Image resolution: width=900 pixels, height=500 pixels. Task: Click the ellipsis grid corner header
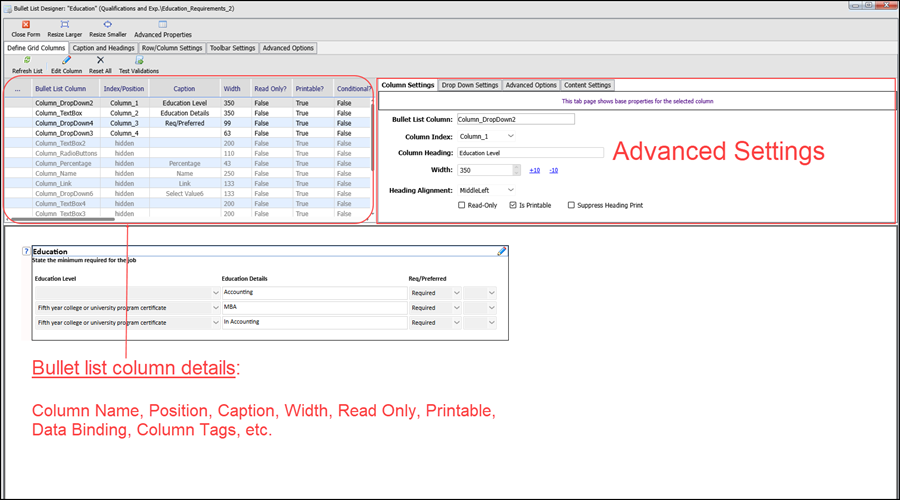(x=18, y=89)
